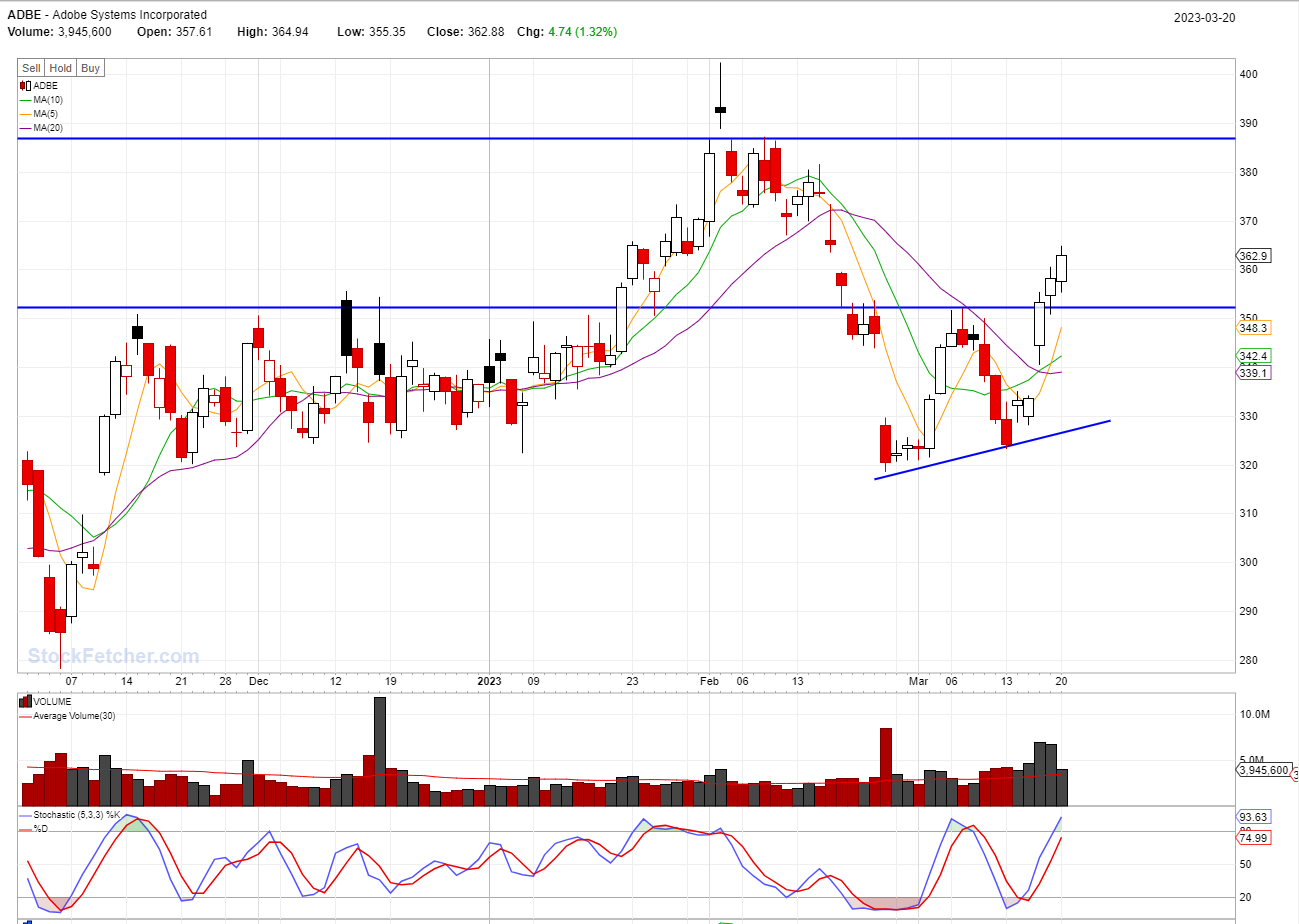Screen dimensions: 1299x924
Task: Click the 362.9 last price tag
Action: tap(1254, 256)
